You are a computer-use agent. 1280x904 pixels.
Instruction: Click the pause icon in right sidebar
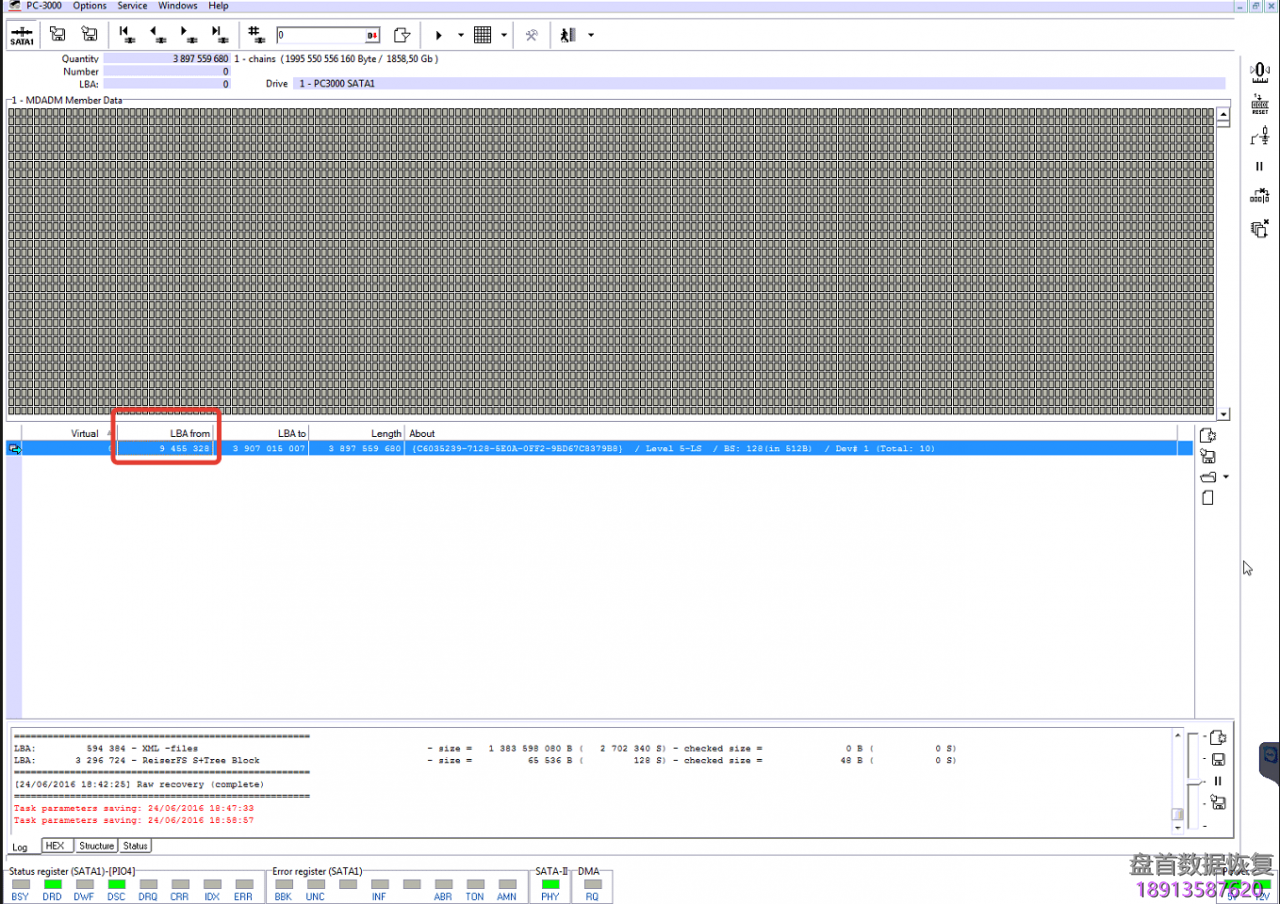(1259, 166)
